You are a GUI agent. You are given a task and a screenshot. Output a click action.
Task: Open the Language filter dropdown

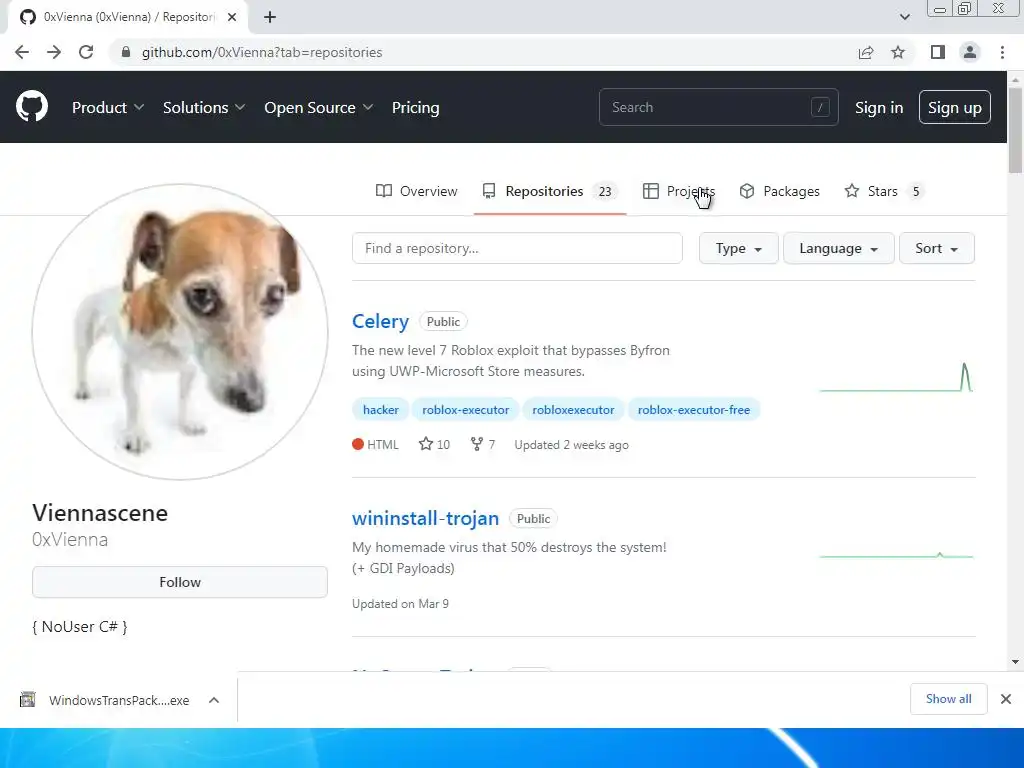[839, 248]
